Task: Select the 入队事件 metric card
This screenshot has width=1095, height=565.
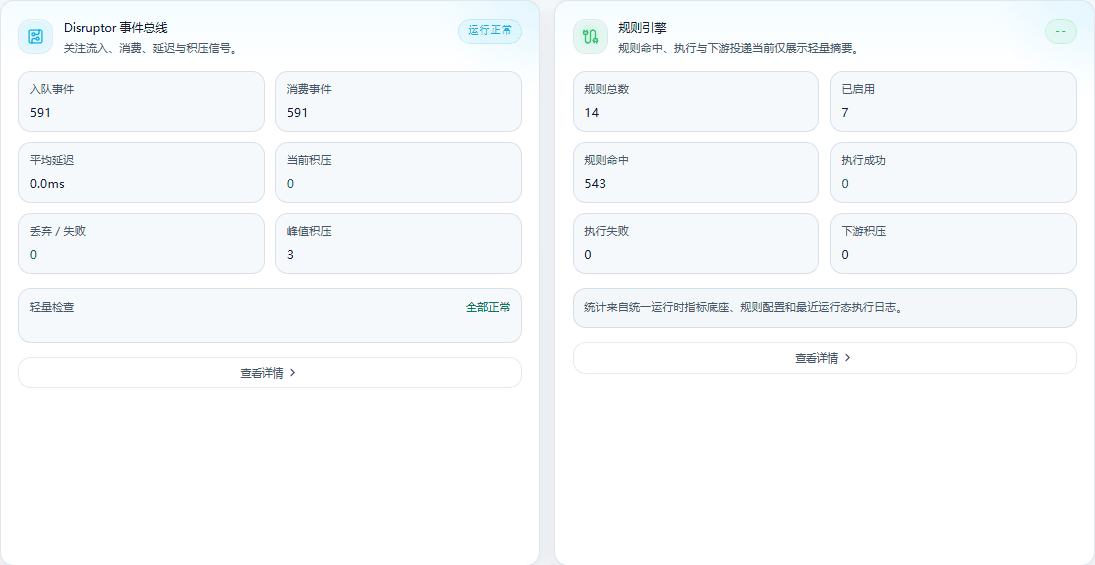Action: (141, 101)
